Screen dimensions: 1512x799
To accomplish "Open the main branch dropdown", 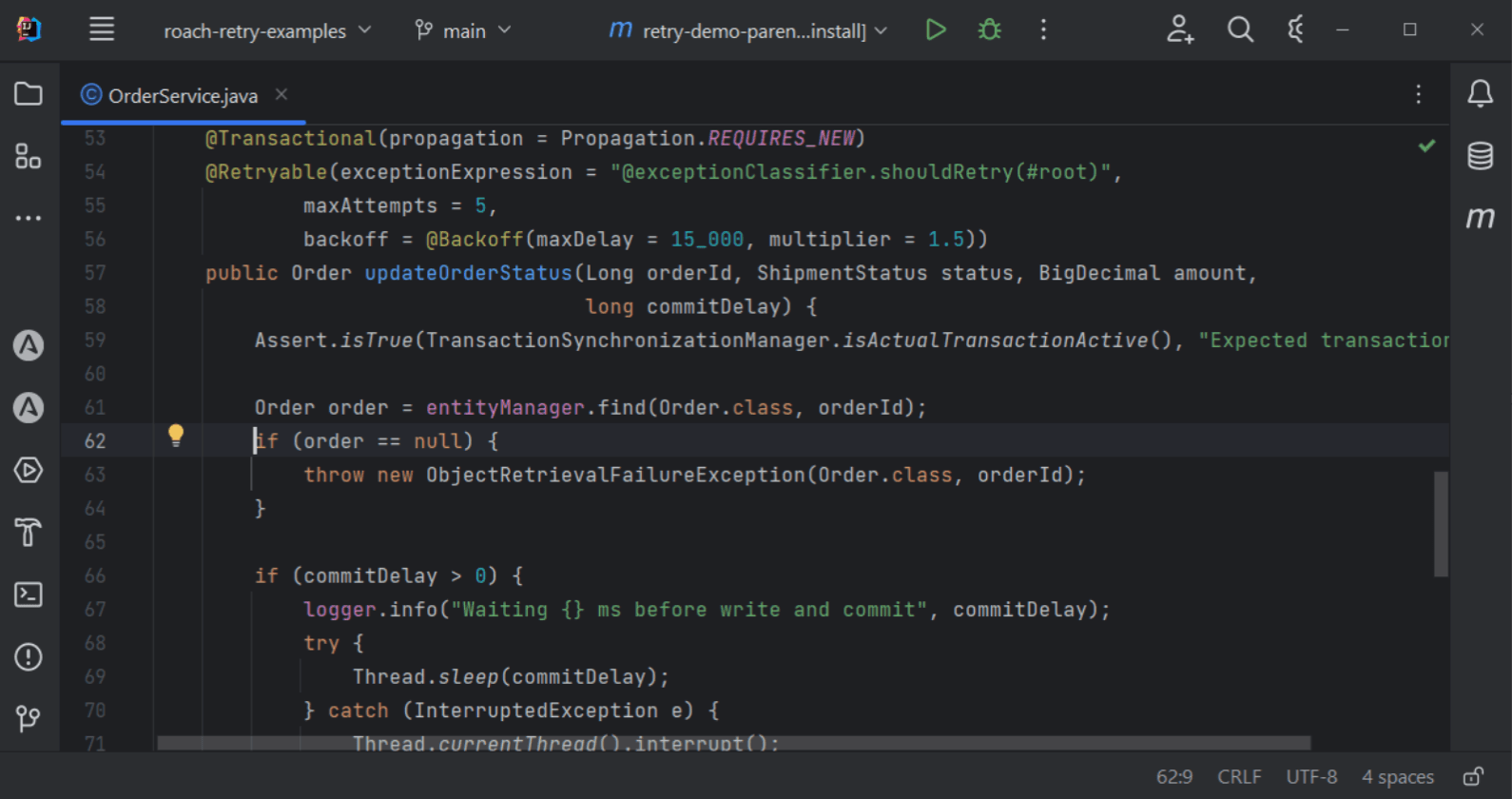I will 464,31.
